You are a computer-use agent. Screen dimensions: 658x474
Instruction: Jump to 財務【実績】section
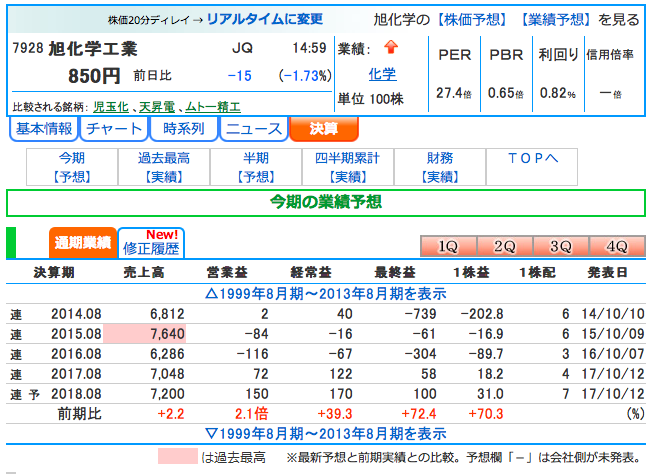(440, 167)
